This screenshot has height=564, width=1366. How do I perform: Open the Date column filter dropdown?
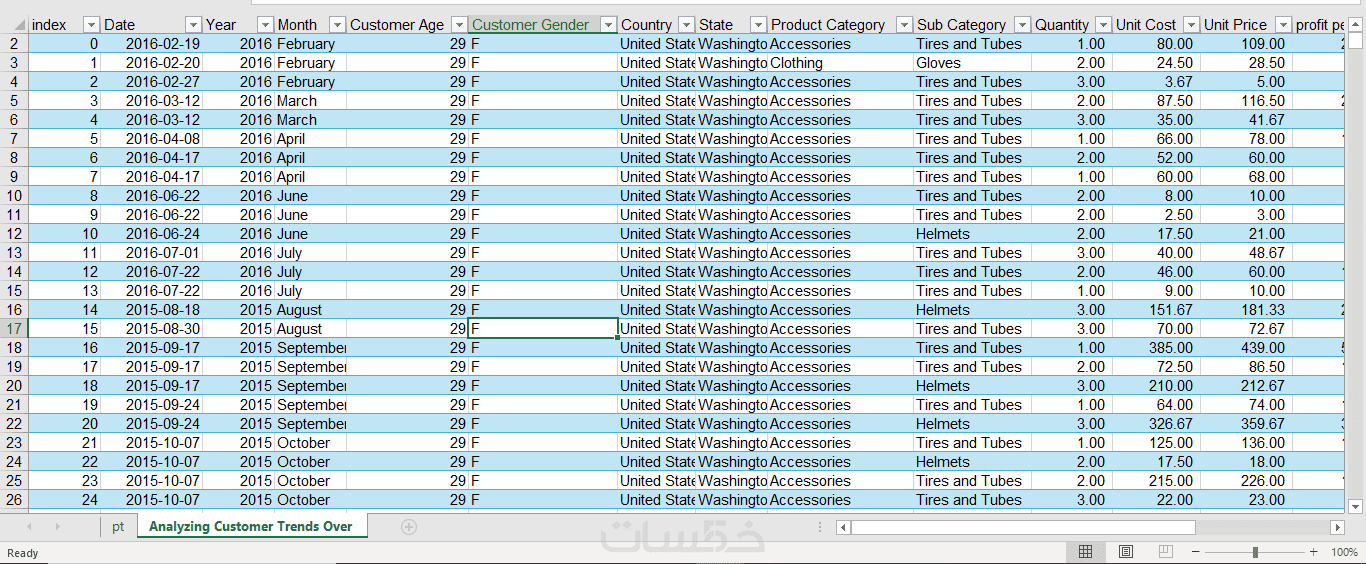(191, 25)
